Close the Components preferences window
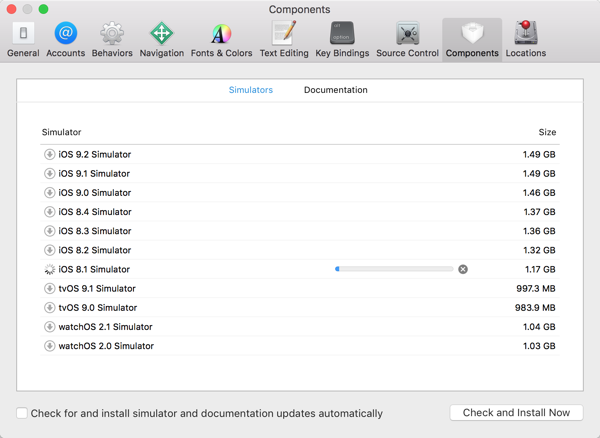The image size is (600, 438). [x=11, y=9]
